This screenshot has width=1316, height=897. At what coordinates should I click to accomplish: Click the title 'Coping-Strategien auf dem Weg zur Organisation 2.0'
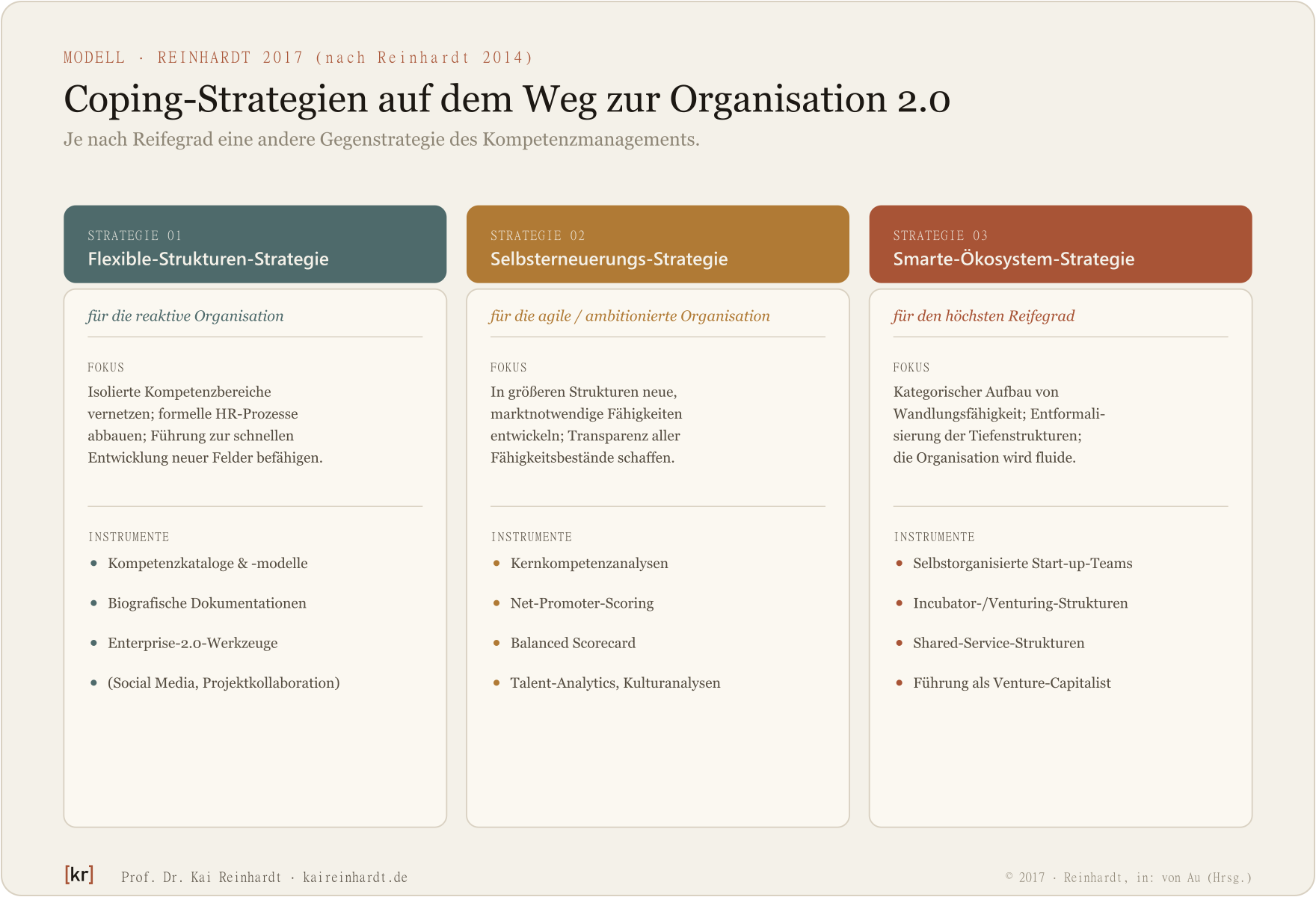[x=507, y=99]
